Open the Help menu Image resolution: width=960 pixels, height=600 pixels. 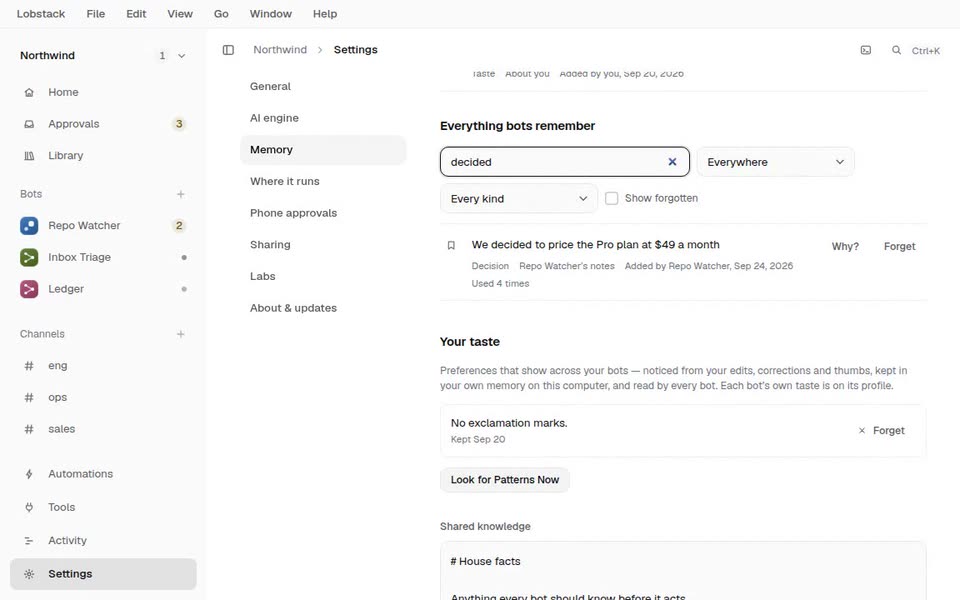(325, 13)
